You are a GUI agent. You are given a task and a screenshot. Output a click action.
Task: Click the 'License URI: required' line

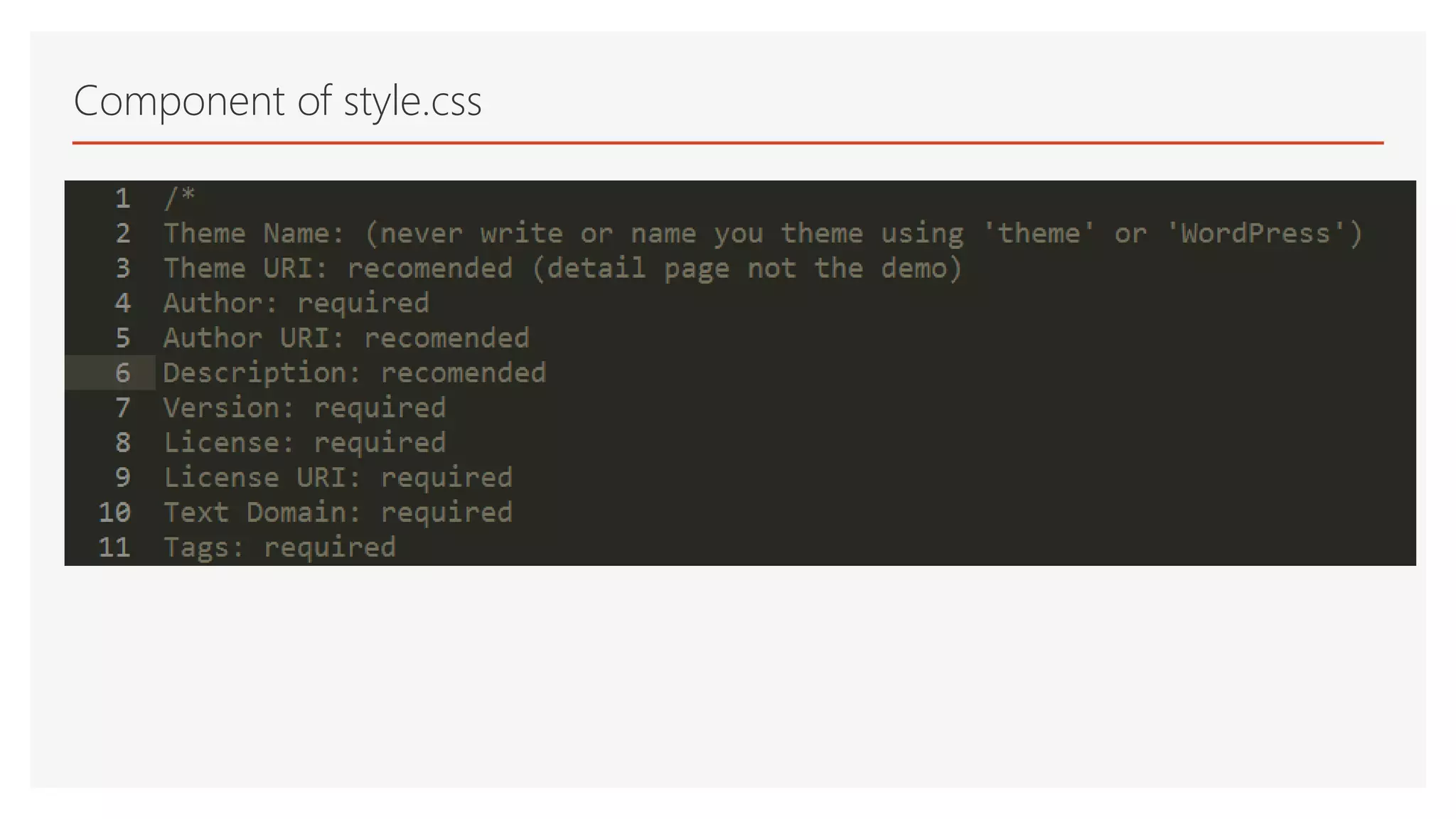[x=338, y=477]
